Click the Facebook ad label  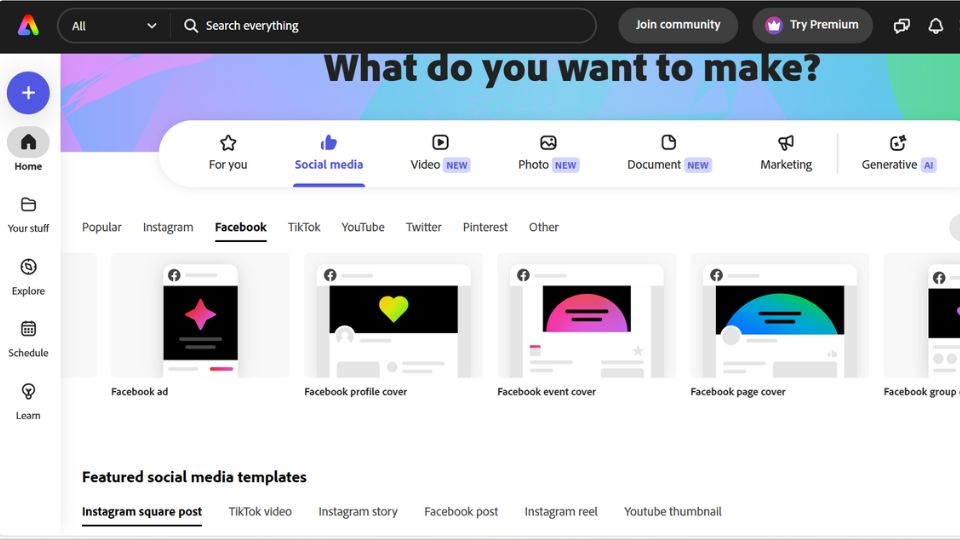tap(140, 392)
